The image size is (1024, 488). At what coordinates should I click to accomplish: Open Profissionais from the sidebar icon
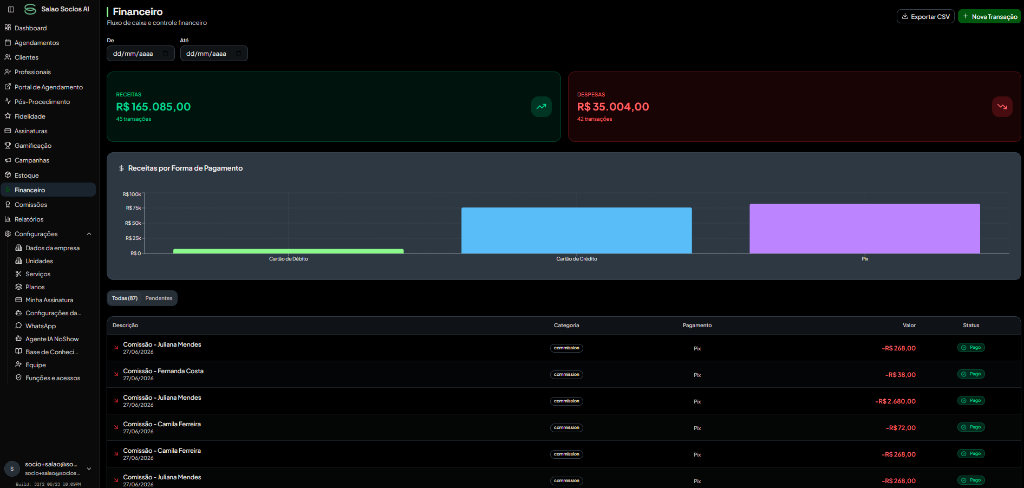click(8, 72)
